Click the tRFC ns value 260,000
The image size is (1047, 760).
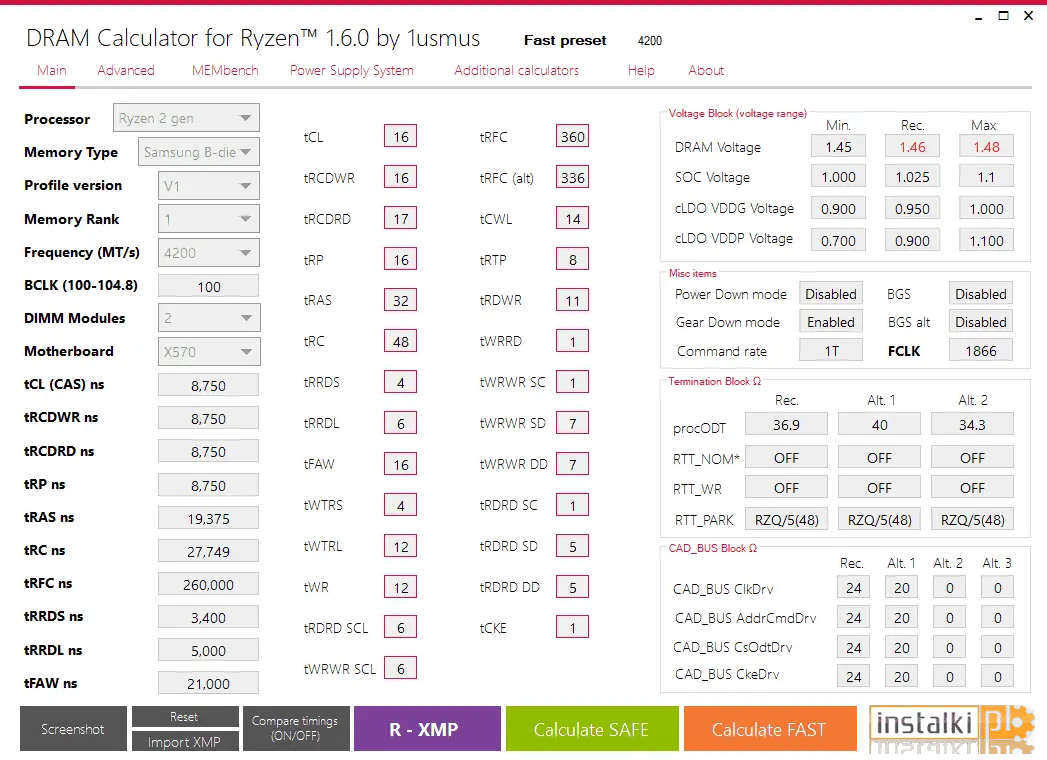(208, 584)
